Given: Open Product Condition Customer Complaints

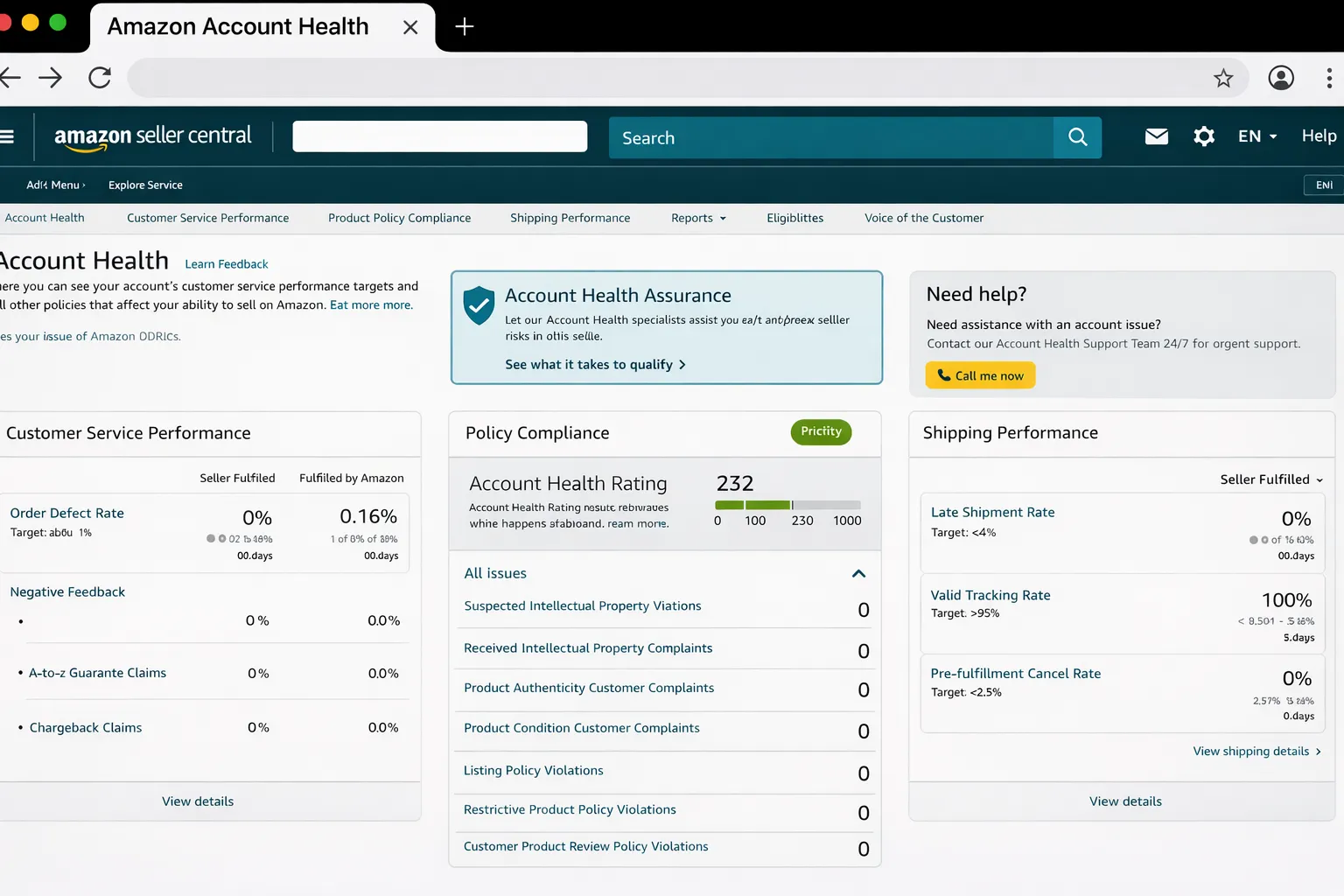Looking at the screenshot, I should point(582,728).
